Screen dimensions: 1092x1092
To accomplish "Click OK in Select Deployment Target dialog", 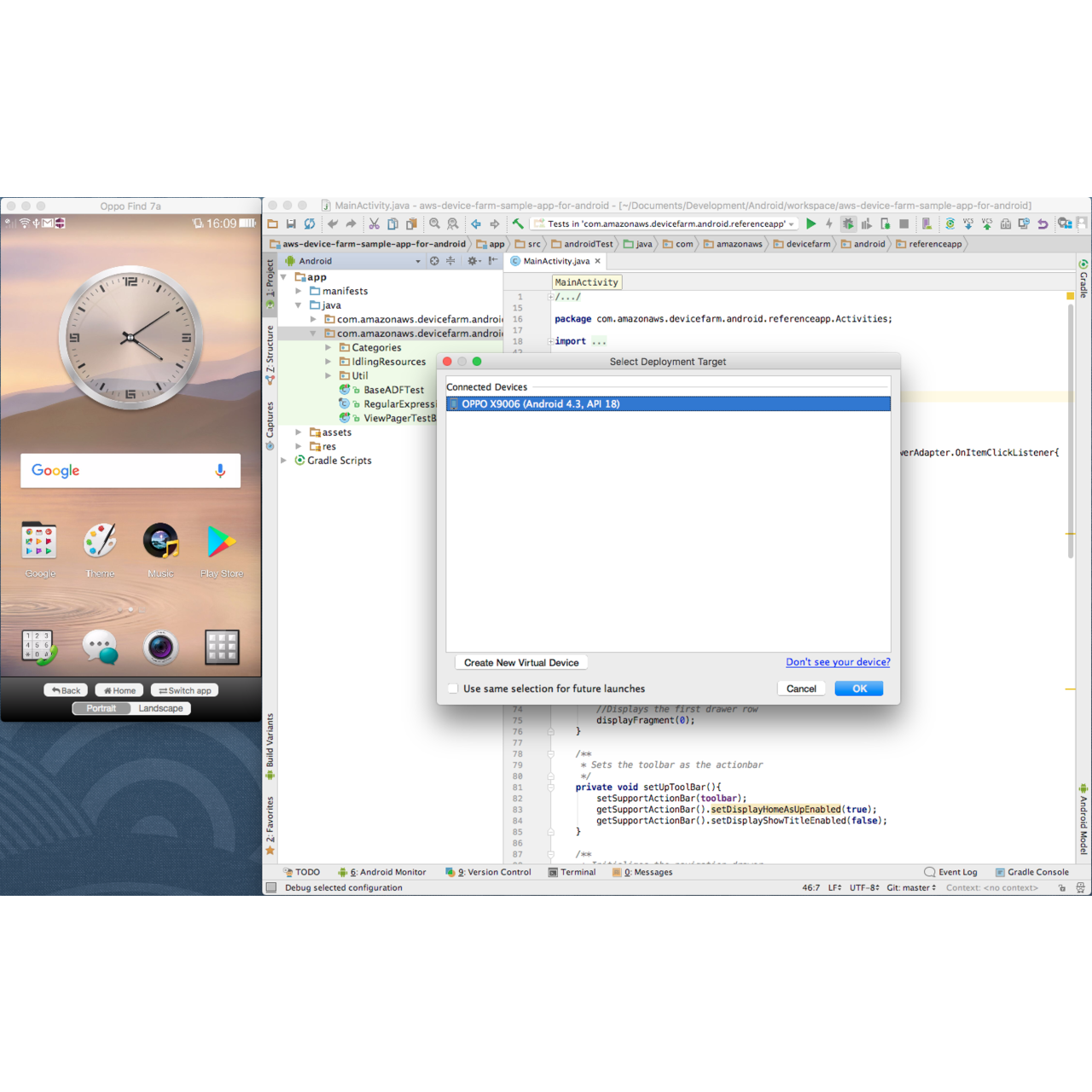I will pos(859,688).
